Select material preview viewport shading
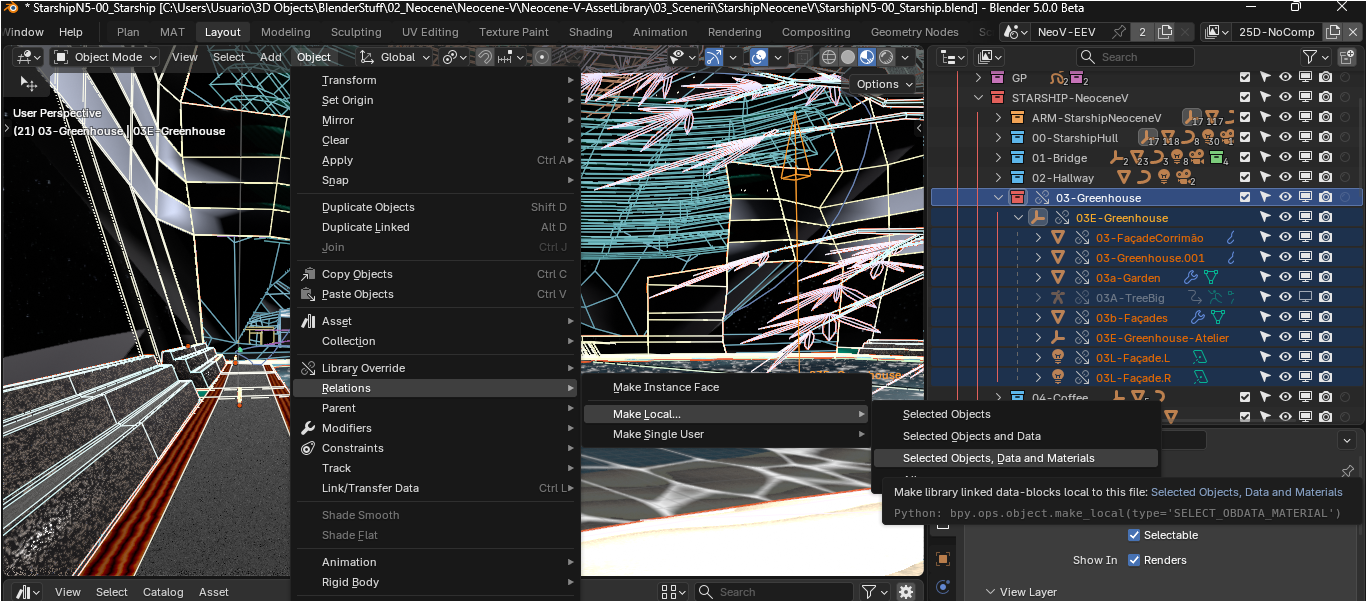1367x602 pixels. [x=867, y=57]
